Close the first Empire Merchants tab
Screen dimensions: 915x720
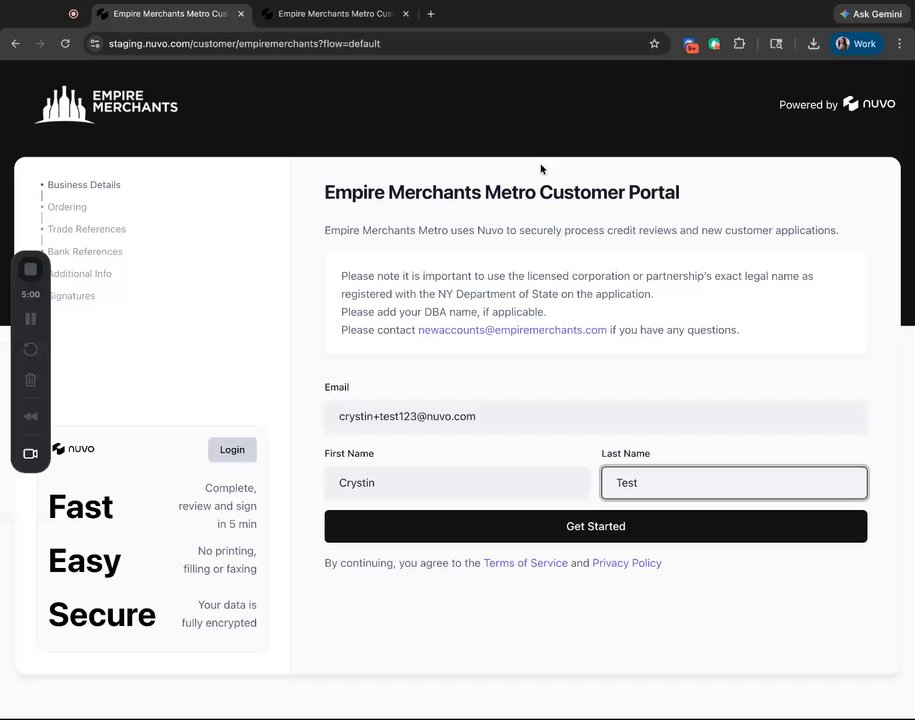(241, 14)
